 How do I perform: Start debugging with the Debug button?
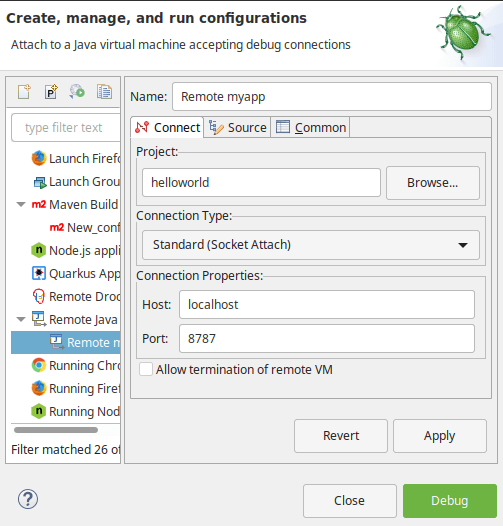click(x=450, y=501)
